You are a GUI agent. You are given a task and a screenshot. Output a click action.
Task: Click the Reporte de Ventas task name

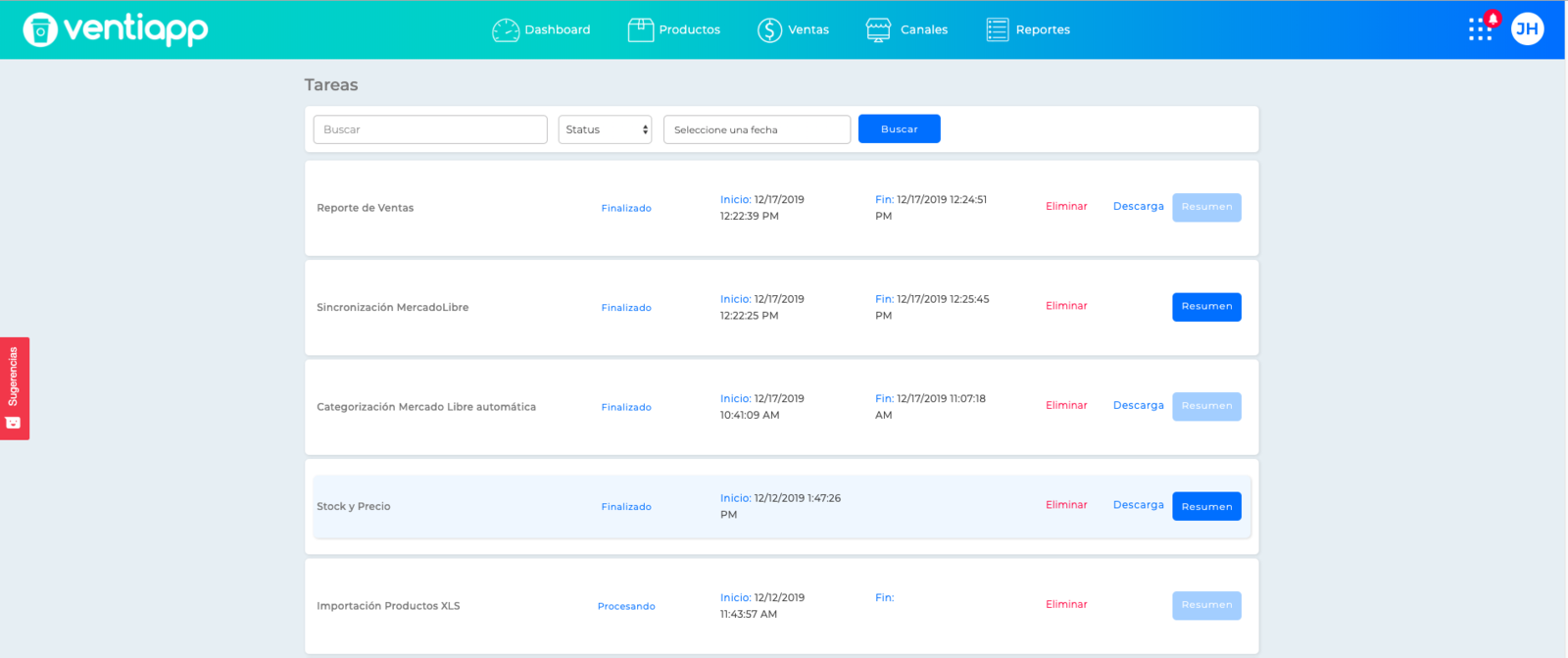[x=366, y=208]
